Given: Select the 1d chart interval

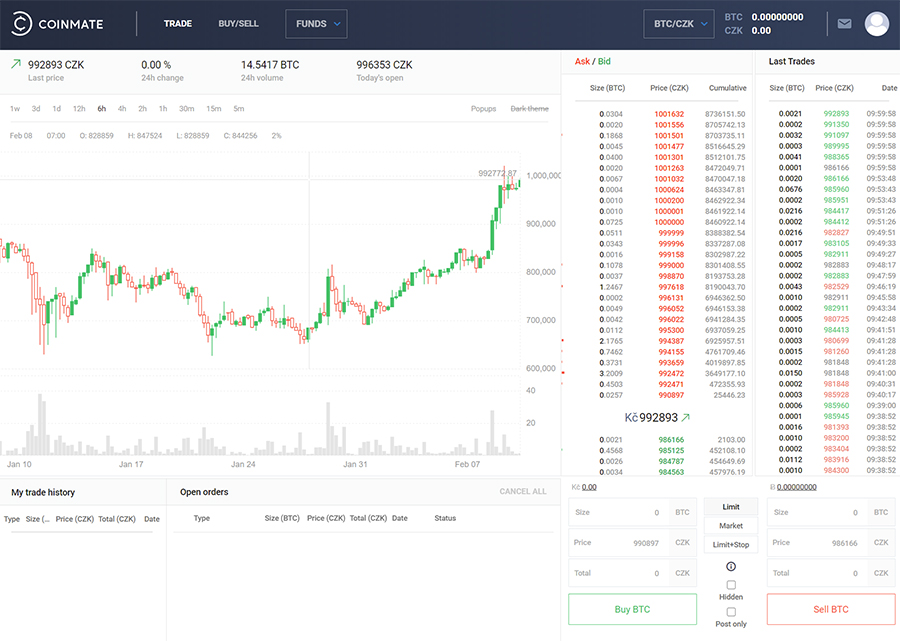Looking at the screenshot, I should coord(56,108).
